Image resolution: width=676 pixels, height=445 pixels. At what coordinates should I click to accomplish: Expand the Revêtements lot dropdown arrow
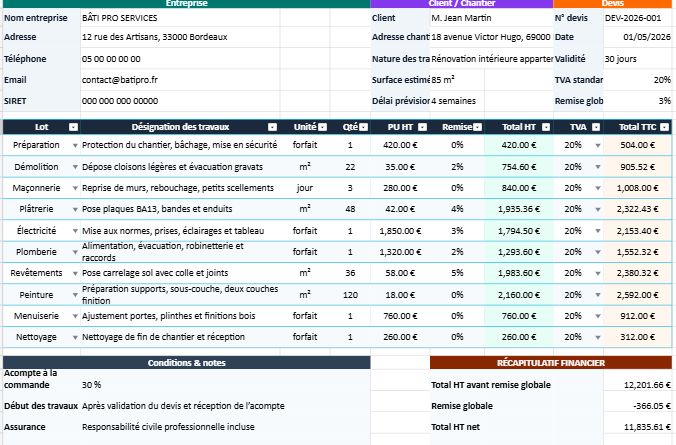click(75, 273)
